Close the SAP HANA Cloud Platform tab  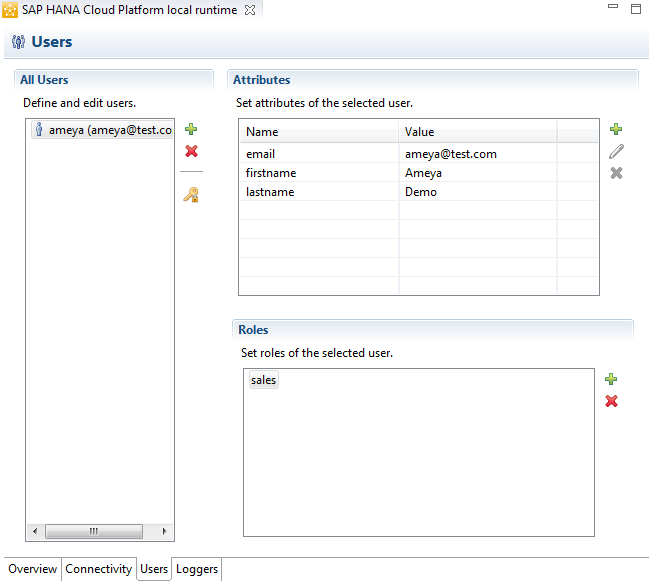point(250,10)
